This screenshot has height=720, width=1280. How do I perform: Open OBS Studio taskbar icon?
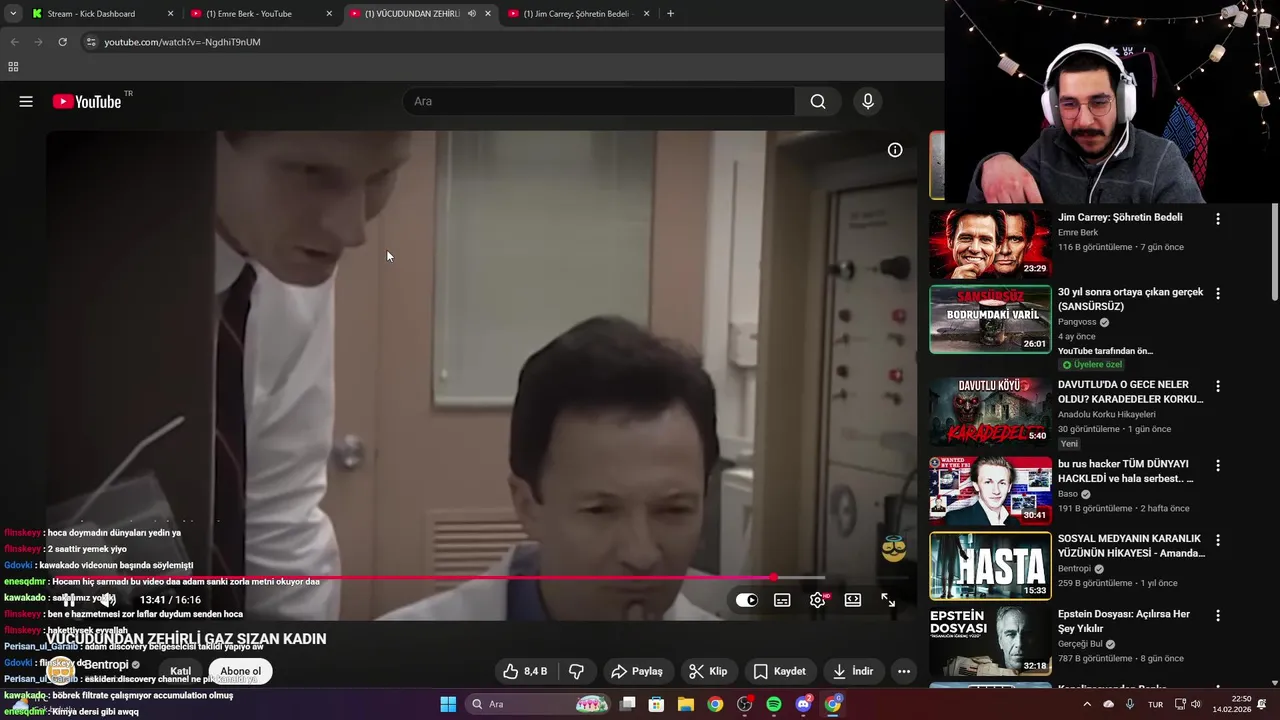coord(744,704)
